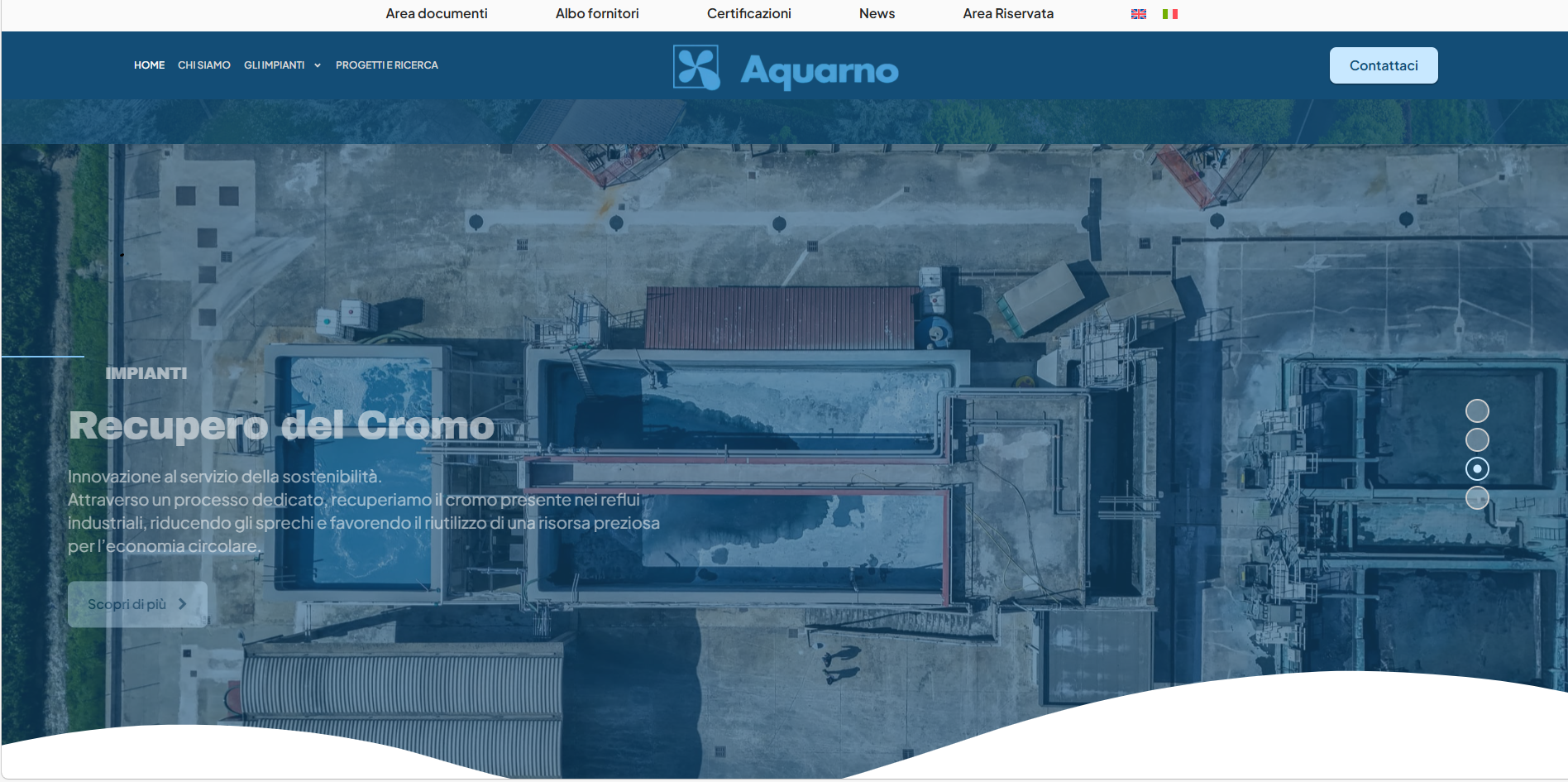This screenshot has width=1568, height=782.
Task: Click the Aquarno propeller logo icon
Action: coord(696,67)
